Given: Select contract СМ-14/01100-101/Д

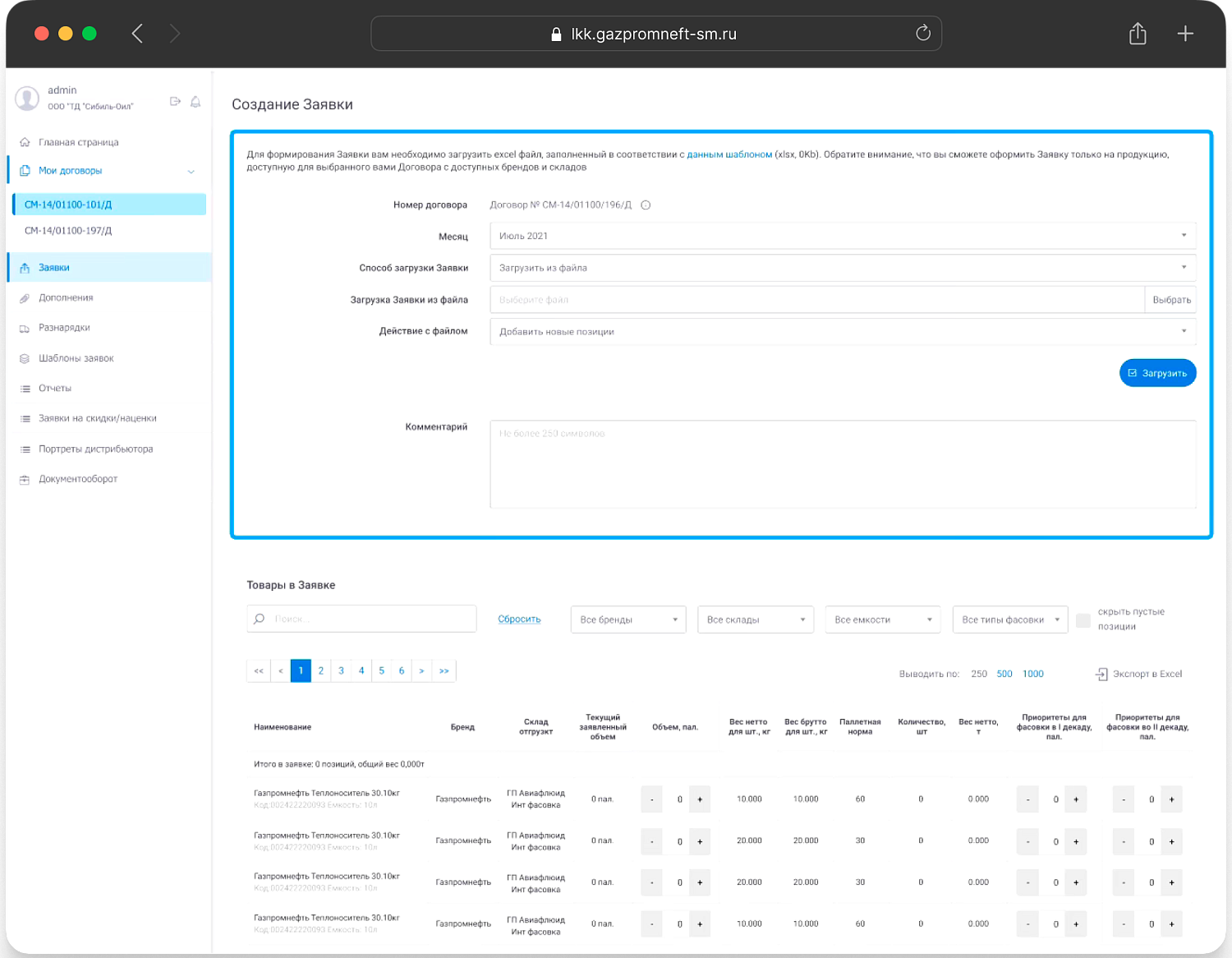Looking at the screenshot, I should click(109, 205).
